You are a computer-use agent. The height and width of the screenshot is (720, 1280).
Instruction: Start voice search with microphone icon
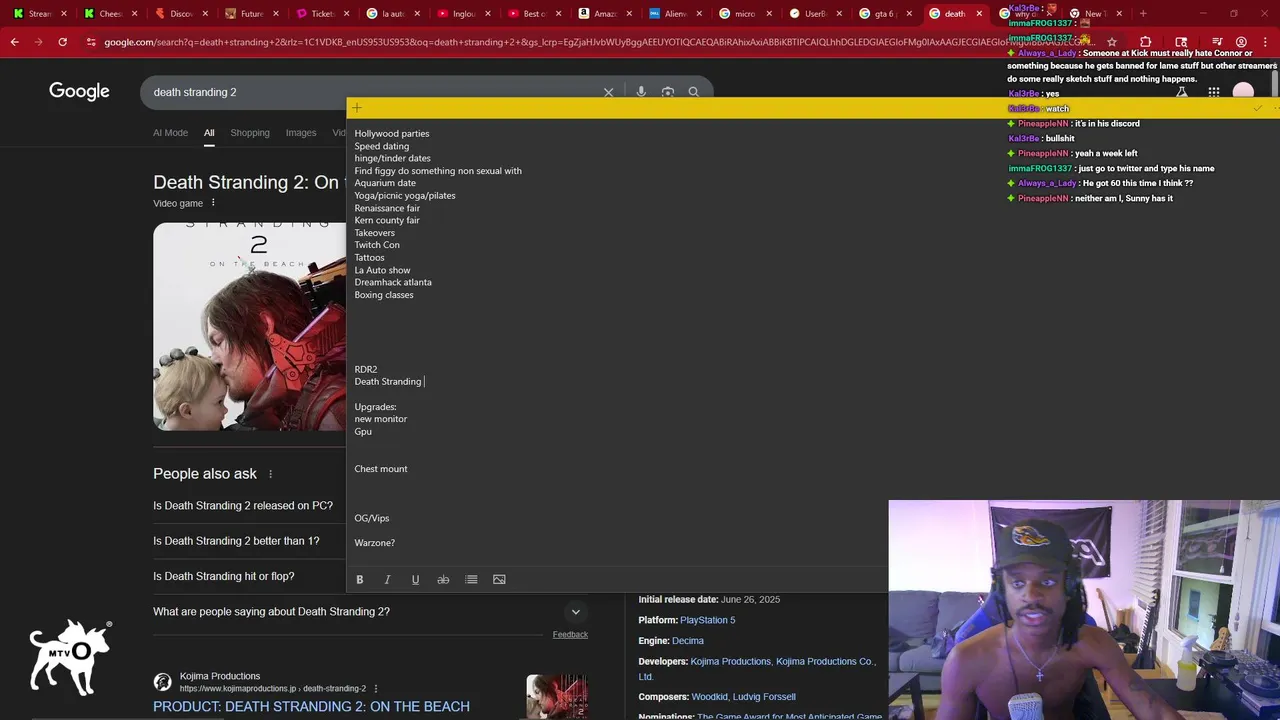click(x=641, y=92)
